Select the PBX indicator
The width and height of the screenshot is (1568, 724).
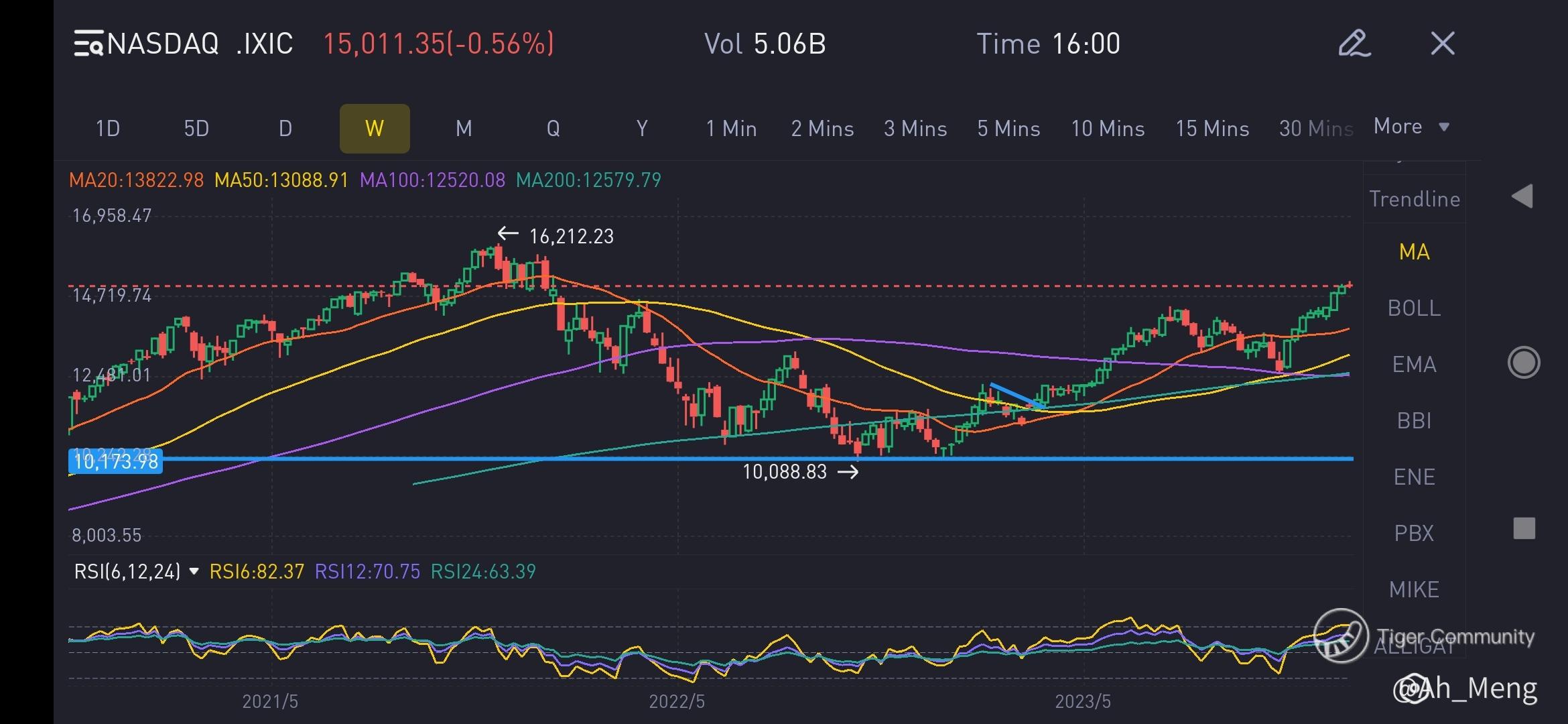[1414, 534]
